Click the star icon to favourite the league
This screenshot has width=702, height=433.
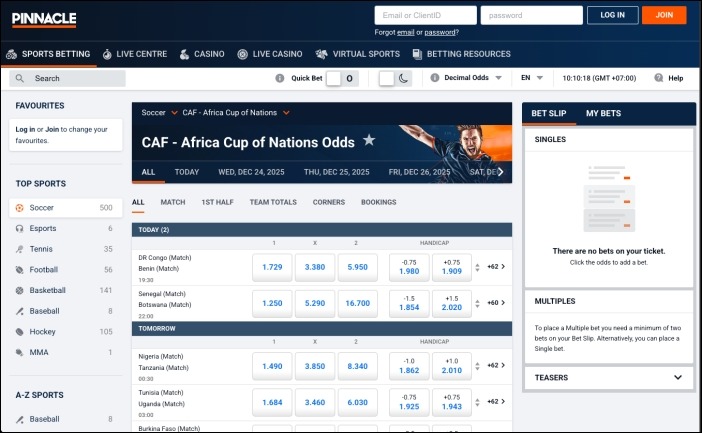click(x=369, y=141)
